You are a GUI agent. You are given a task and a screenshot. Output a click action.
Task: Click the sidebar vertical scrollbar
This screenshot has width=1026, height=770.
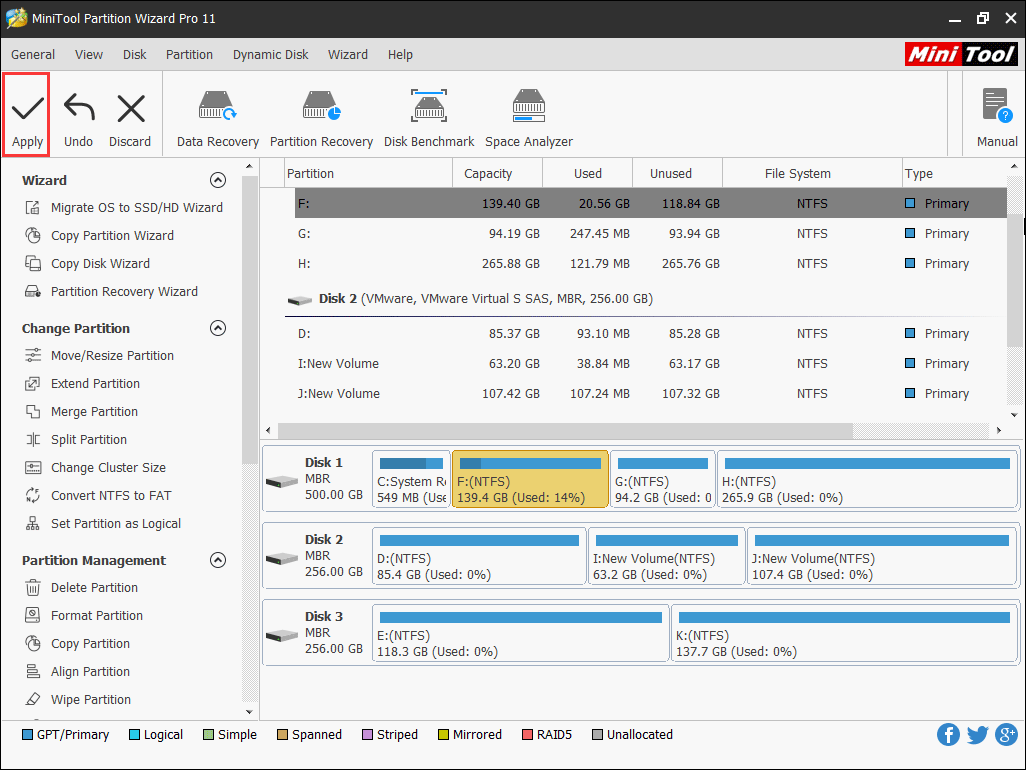coord(249,321)
